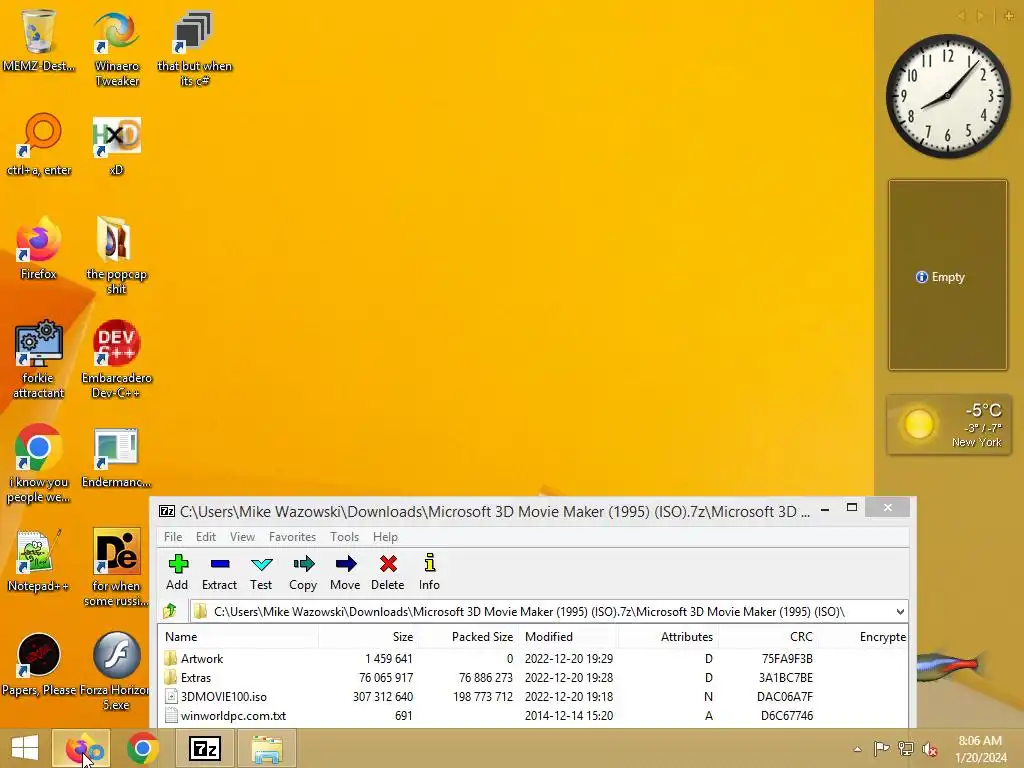Select the Papers, Please desktop shortcut

pos(39,664)
